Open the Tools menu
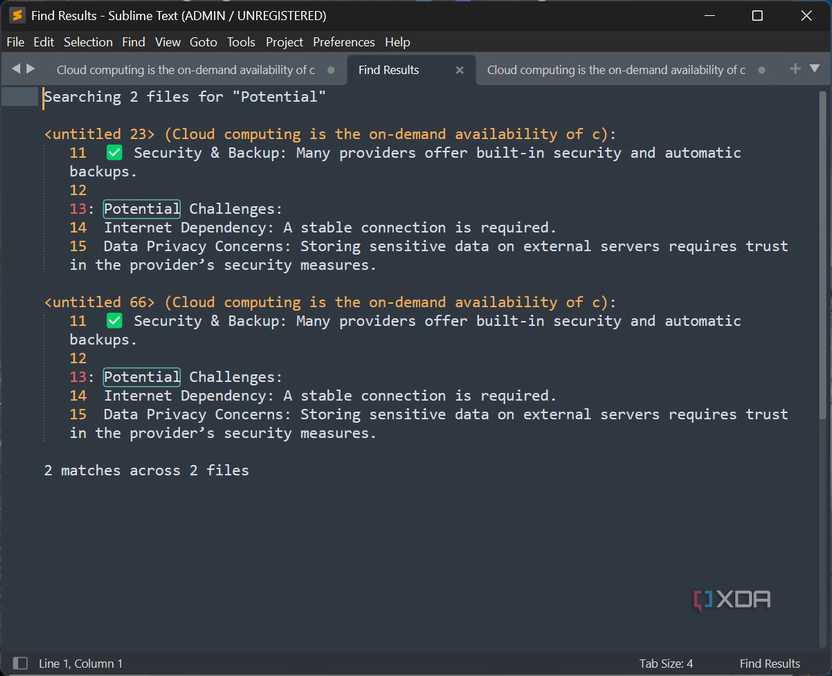Screen dimensions: 832x676 click(x=241, y=42)
